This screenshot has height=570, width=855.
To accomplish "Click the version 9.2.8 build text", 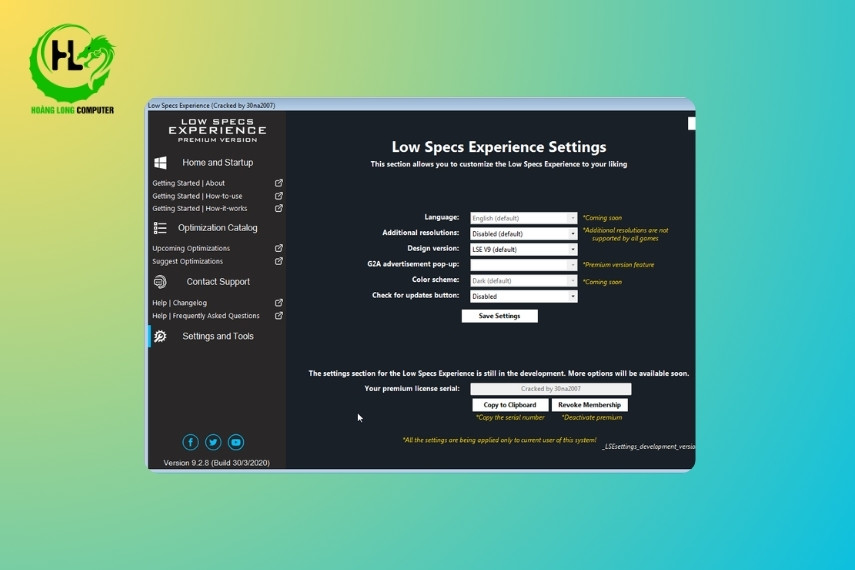I will tap(216, 463).
